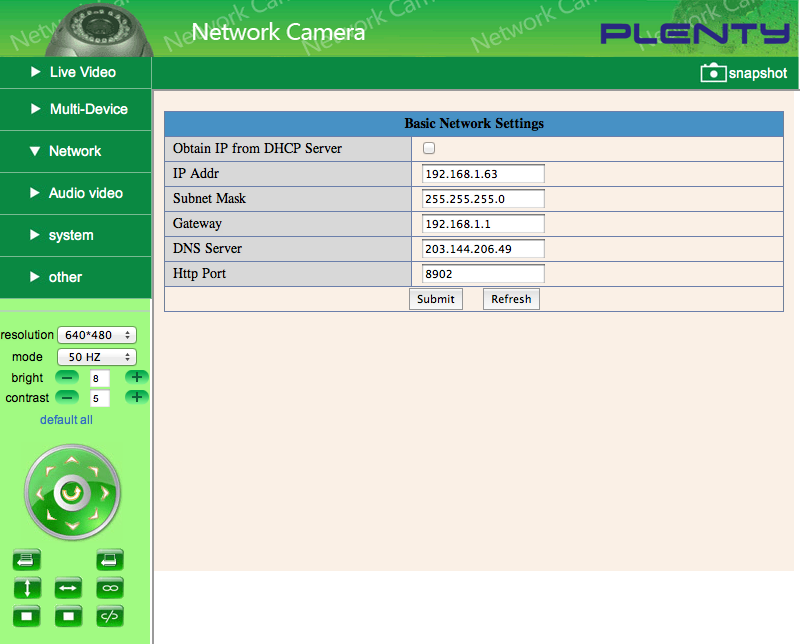This screenshot has height=644, width=800.
Task: Stop horizontal patrol square button
Action: tap(68, 616)
